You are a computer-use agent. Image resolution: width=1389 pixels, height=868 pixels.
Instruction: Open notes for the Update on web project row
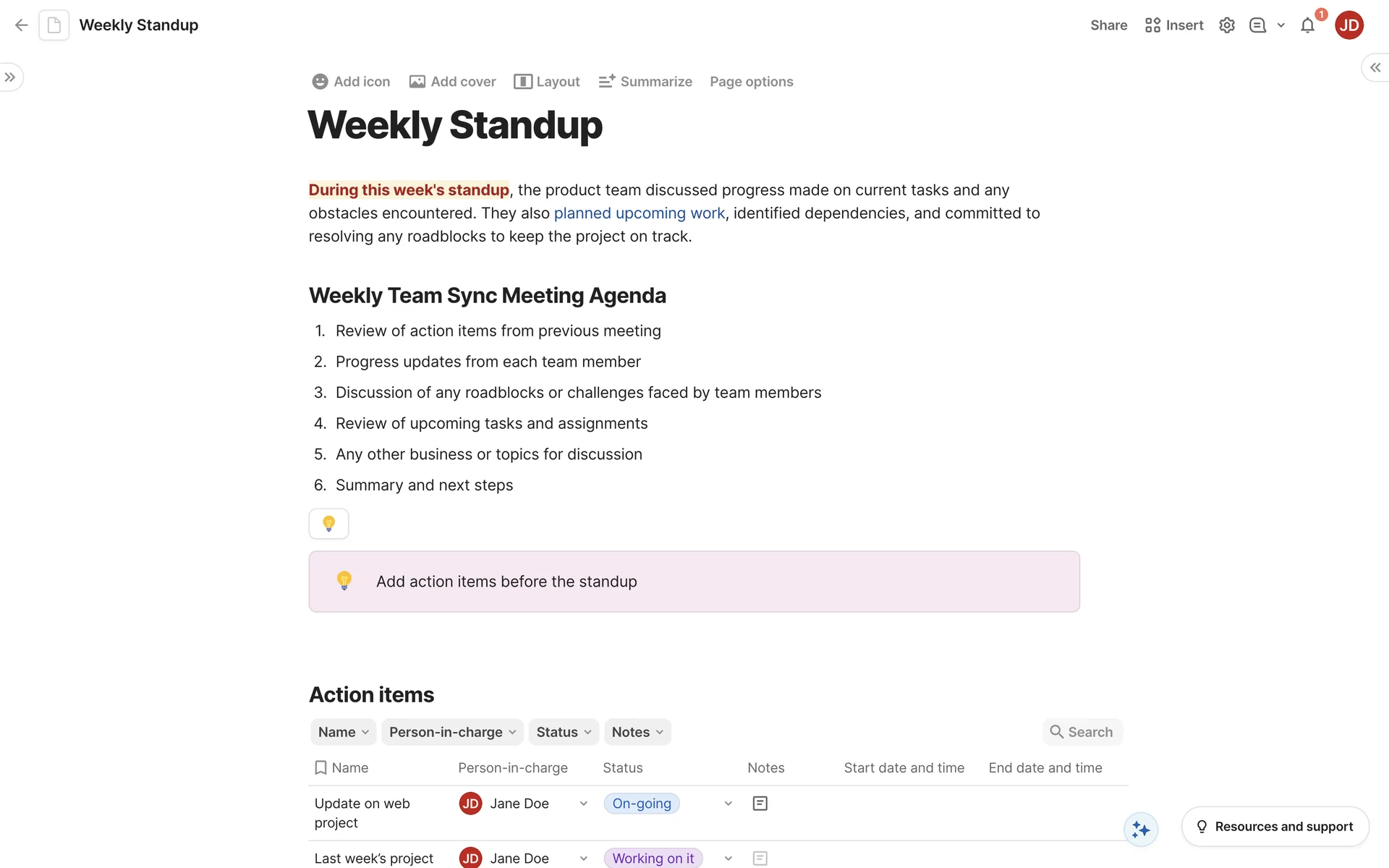(x=760, y=803)
